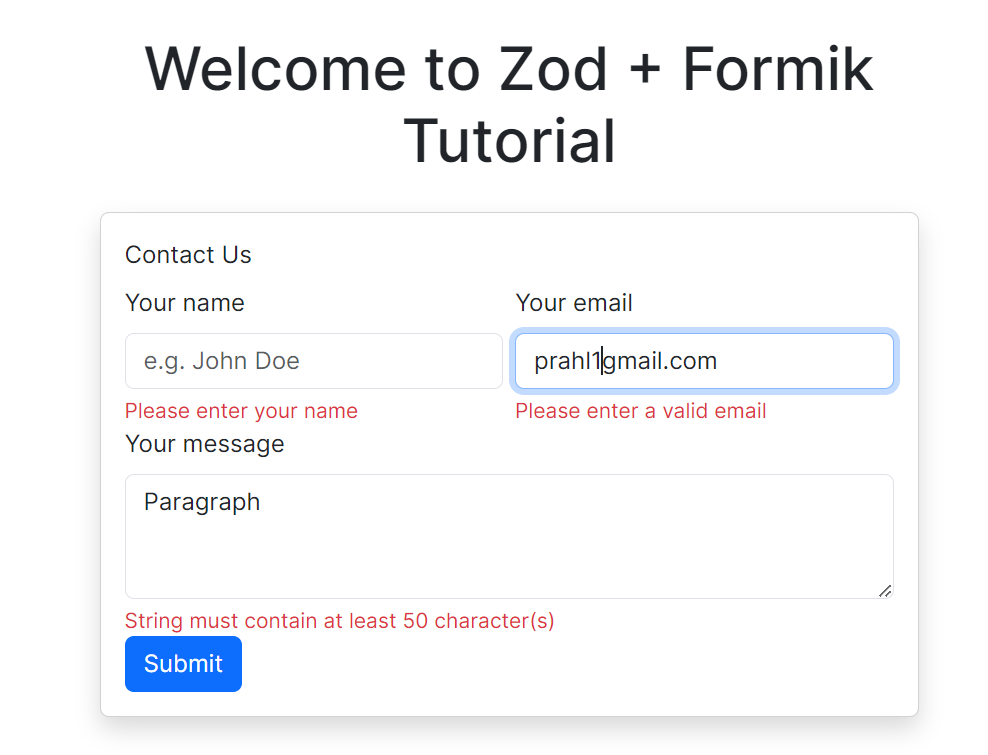Click the "Contact Us" card title
The image size is (988, 755).
tap(188, 255)
